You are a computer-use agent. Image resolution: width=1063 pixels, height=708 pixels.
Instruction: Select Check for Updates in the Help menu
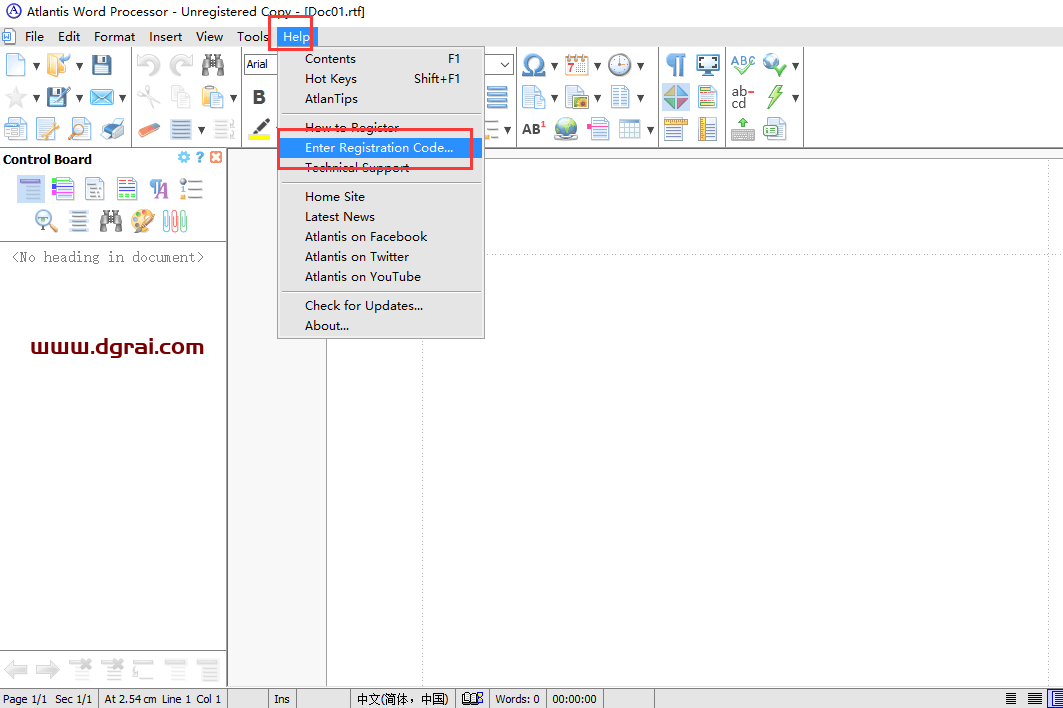pos(366,305)
